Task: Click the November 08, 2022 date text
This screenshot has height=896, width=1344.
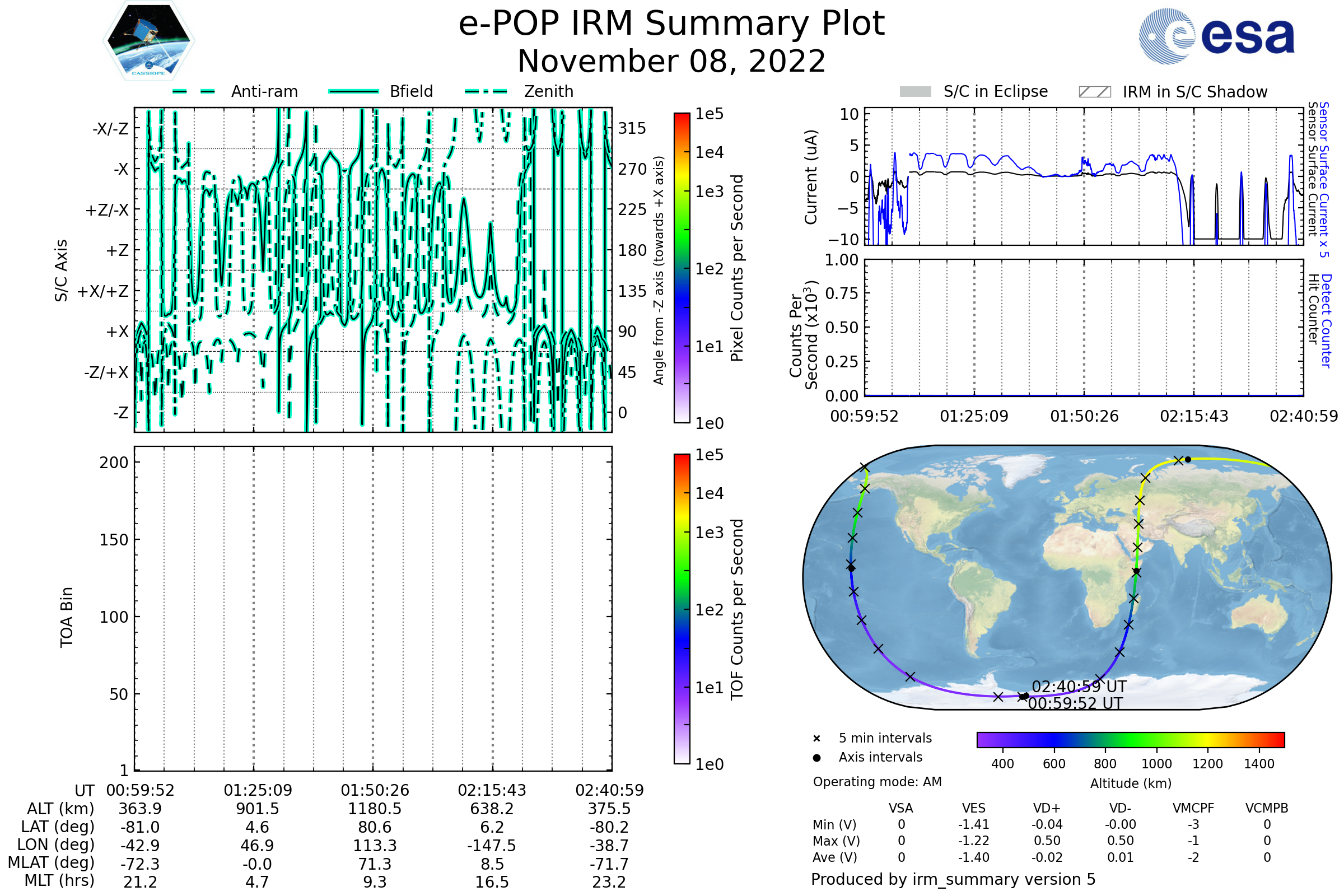Action: tap(671, 62)
